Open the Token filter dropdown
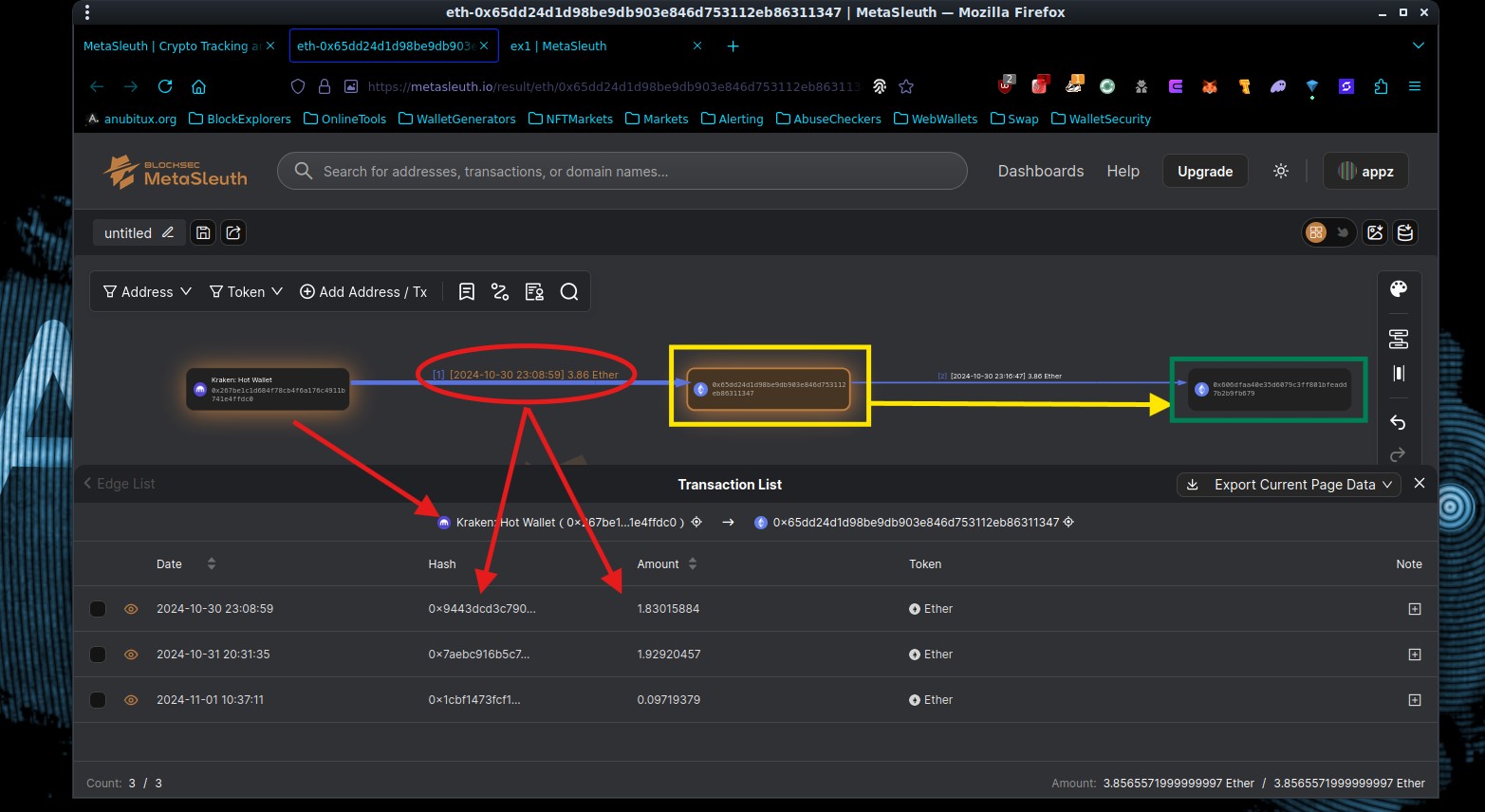Image resolution: width=1485 pixels, height=812 pixels. [246, 292]
